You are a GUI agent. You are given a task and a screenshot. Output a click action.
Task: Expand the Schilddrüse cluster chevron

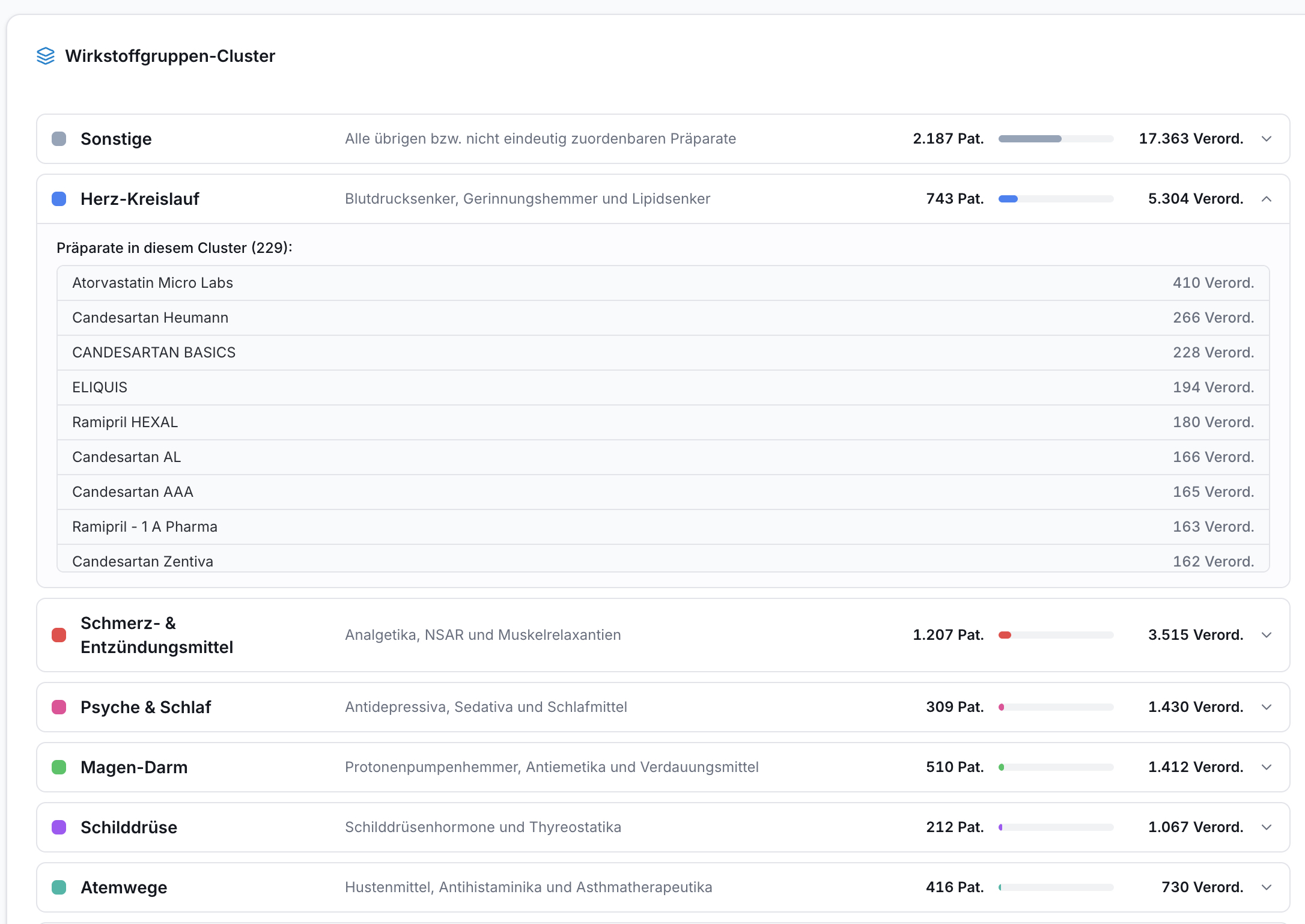pos(1267,827)
